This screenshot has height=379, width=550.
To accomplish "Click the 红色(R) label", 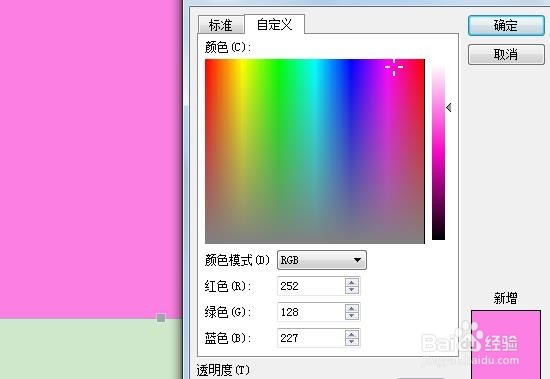I will [228, 286].
